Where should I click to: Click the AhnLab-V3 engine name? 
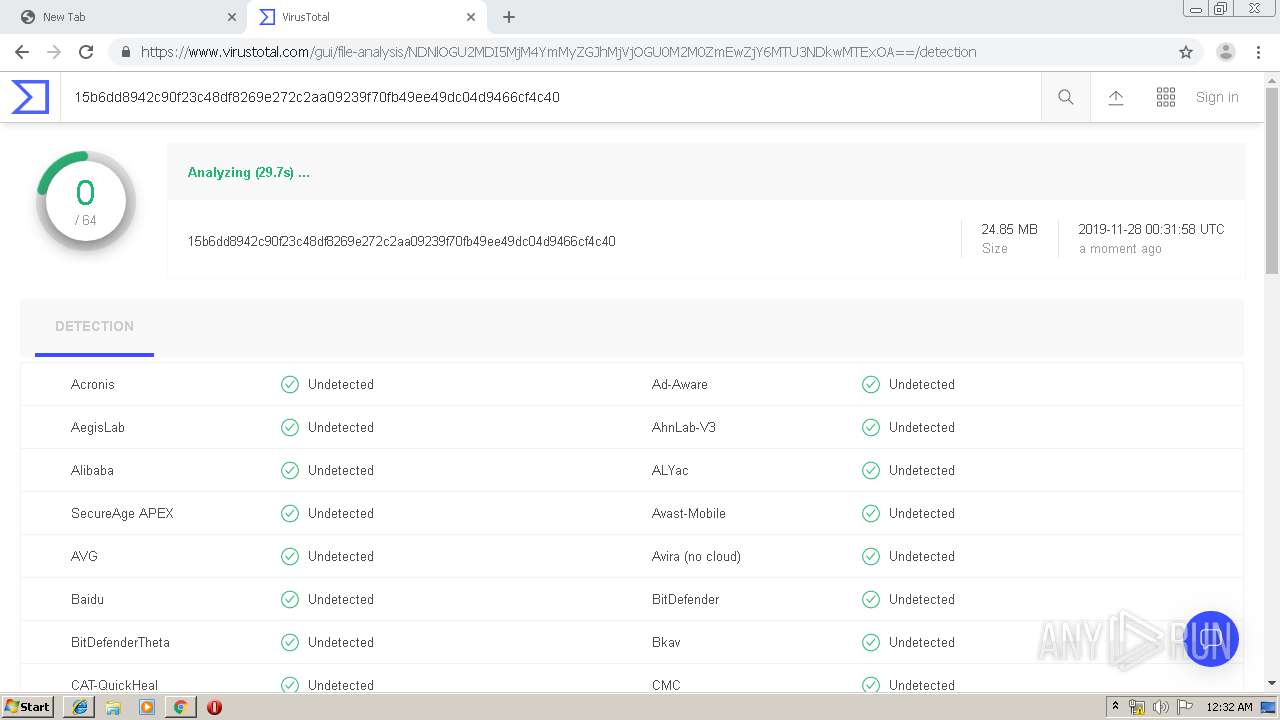[684, 427]
